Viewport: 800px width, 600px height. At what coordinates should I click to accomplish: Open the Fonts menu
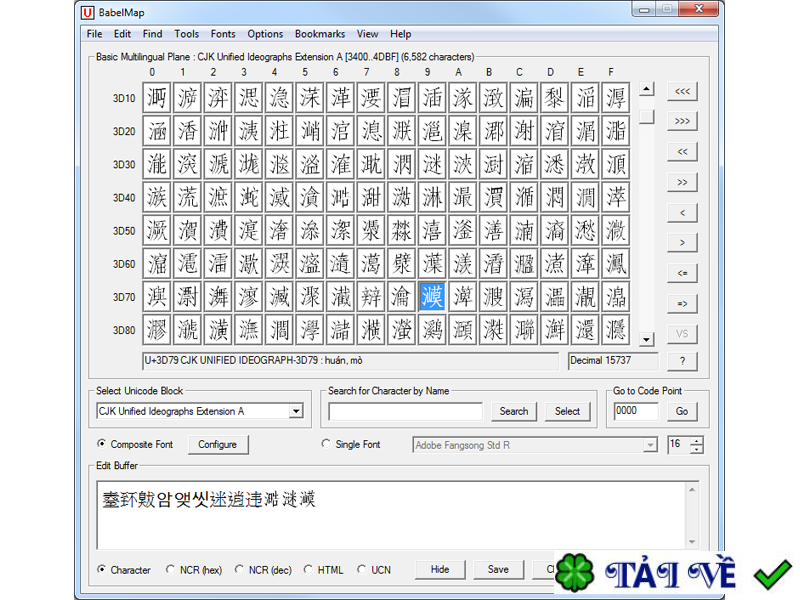tap(223, 34)
